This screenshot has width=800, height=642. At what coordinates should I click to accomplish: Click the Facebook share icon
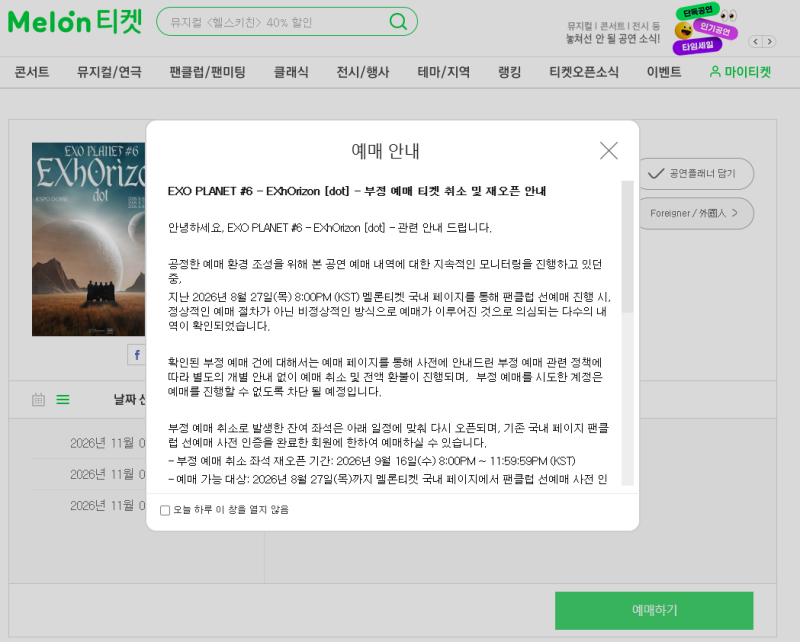(x=137, y=355)
